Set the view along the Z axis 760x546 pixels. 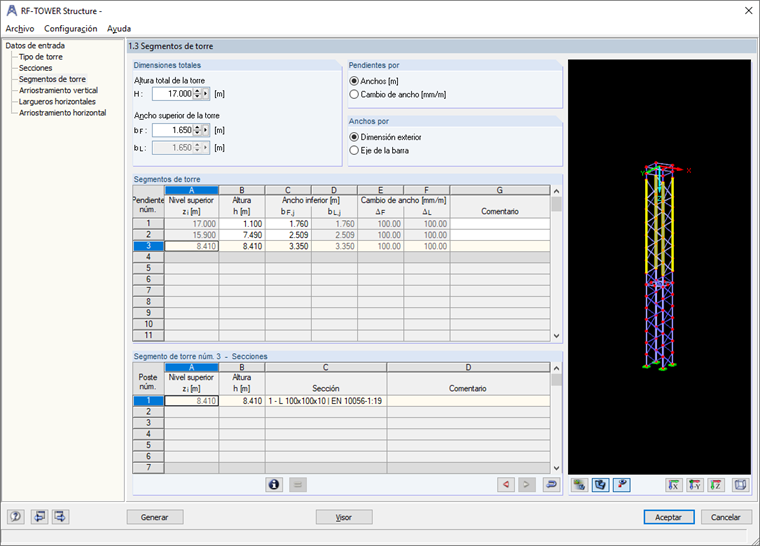point(715,485)
